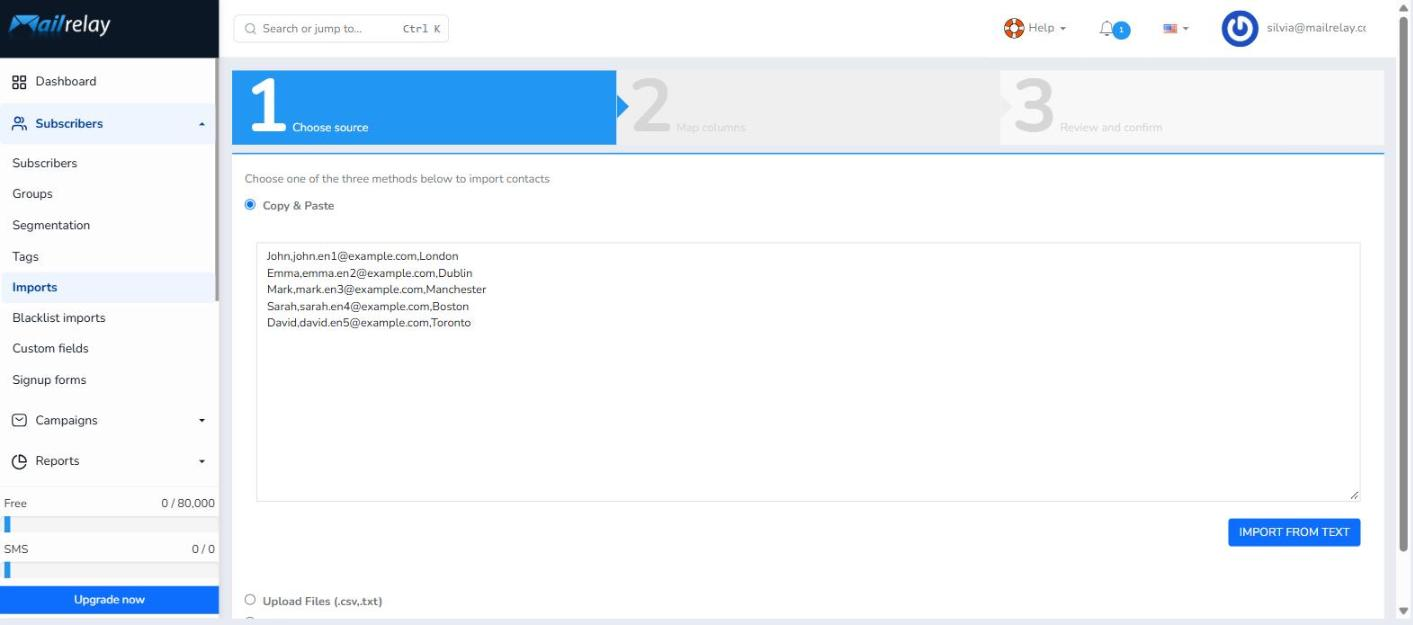Screen dimensions: 1413x625
Task: Select step 3 Review and confirm tab
Action: (x=1192, y=107)
